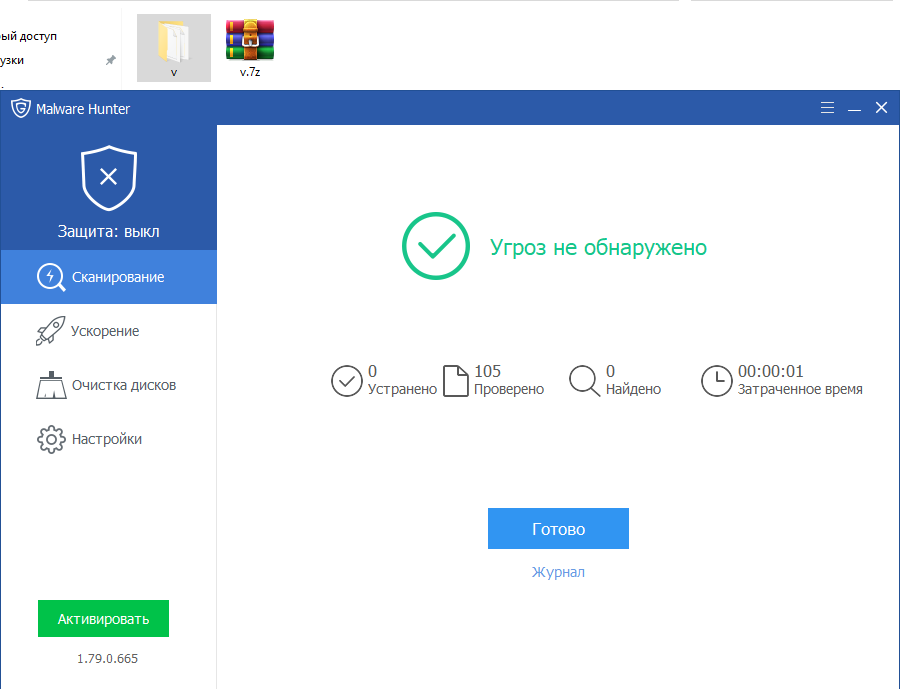Click the Malware Hunter shield logo in title bar
The width and height of the screenshot is (900, 689).
click(x=21, y=108)
